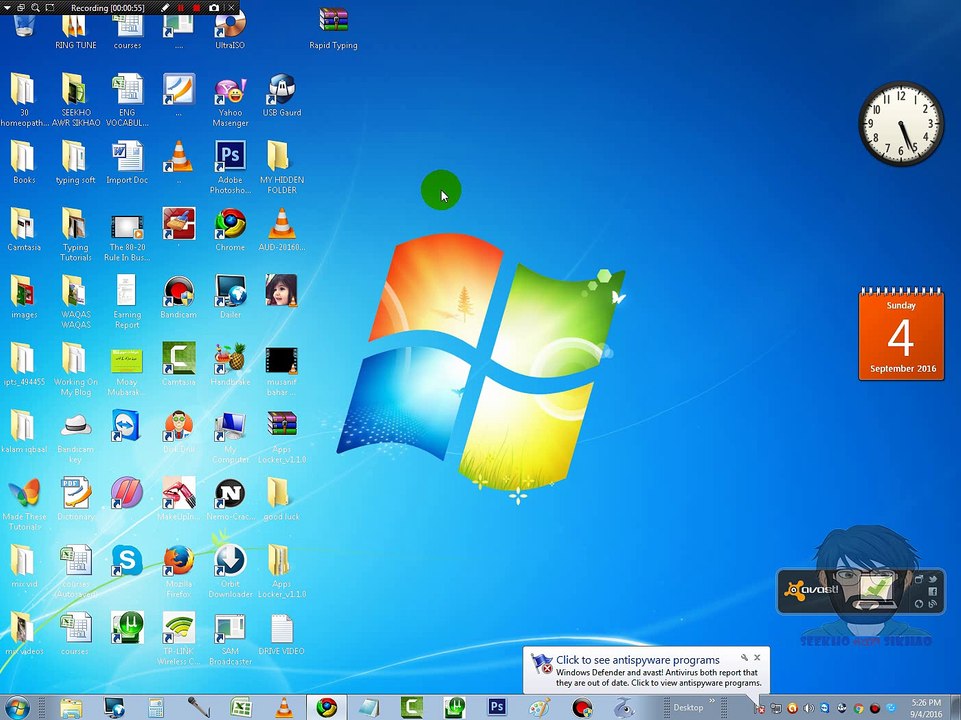
Task: Open the USB Guard desktop shortcut
Action: (x=281, y=90)
